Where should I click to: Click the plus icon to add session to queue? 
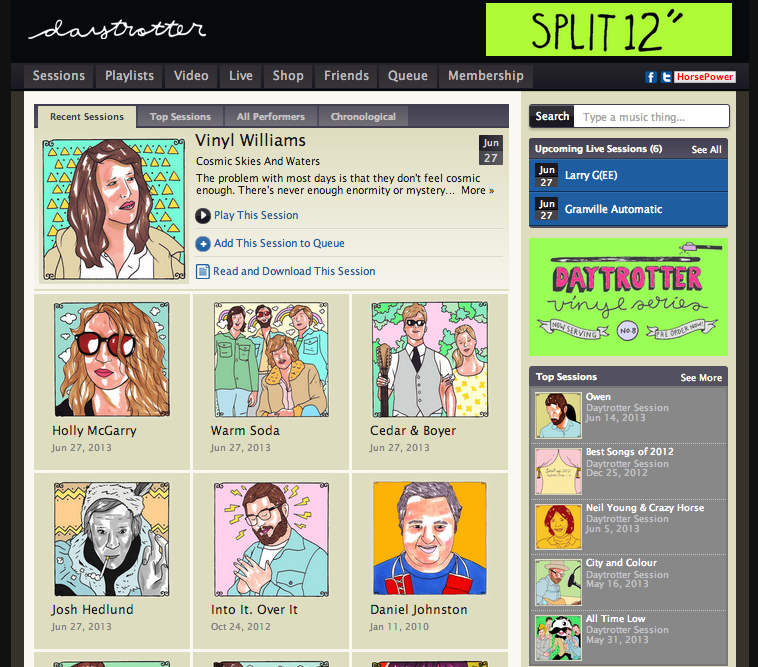tap(203, 244)
